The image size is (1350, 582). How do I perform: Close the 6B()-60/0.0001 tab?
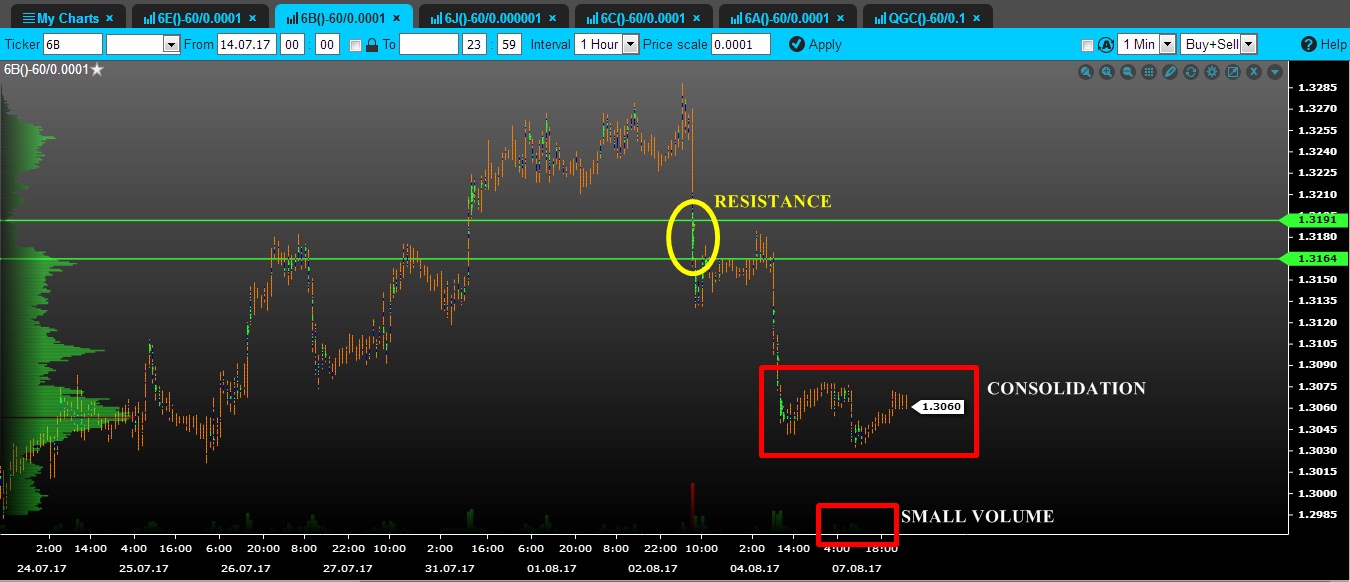(x=397, y=18)
